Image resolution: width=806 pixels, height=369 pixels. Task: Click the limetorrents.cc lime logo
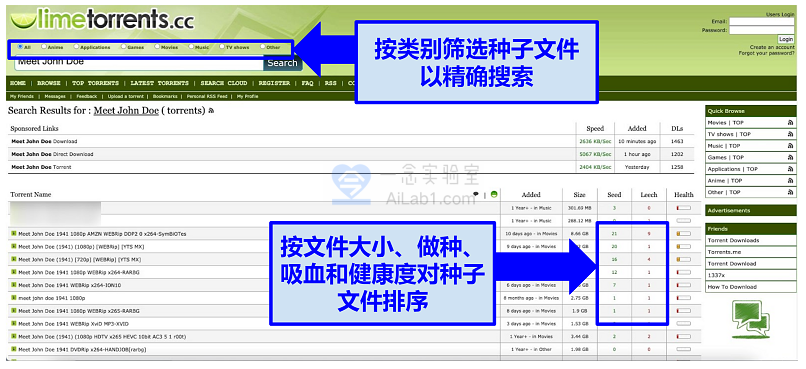pyautogui.click(x=102, y=20)
